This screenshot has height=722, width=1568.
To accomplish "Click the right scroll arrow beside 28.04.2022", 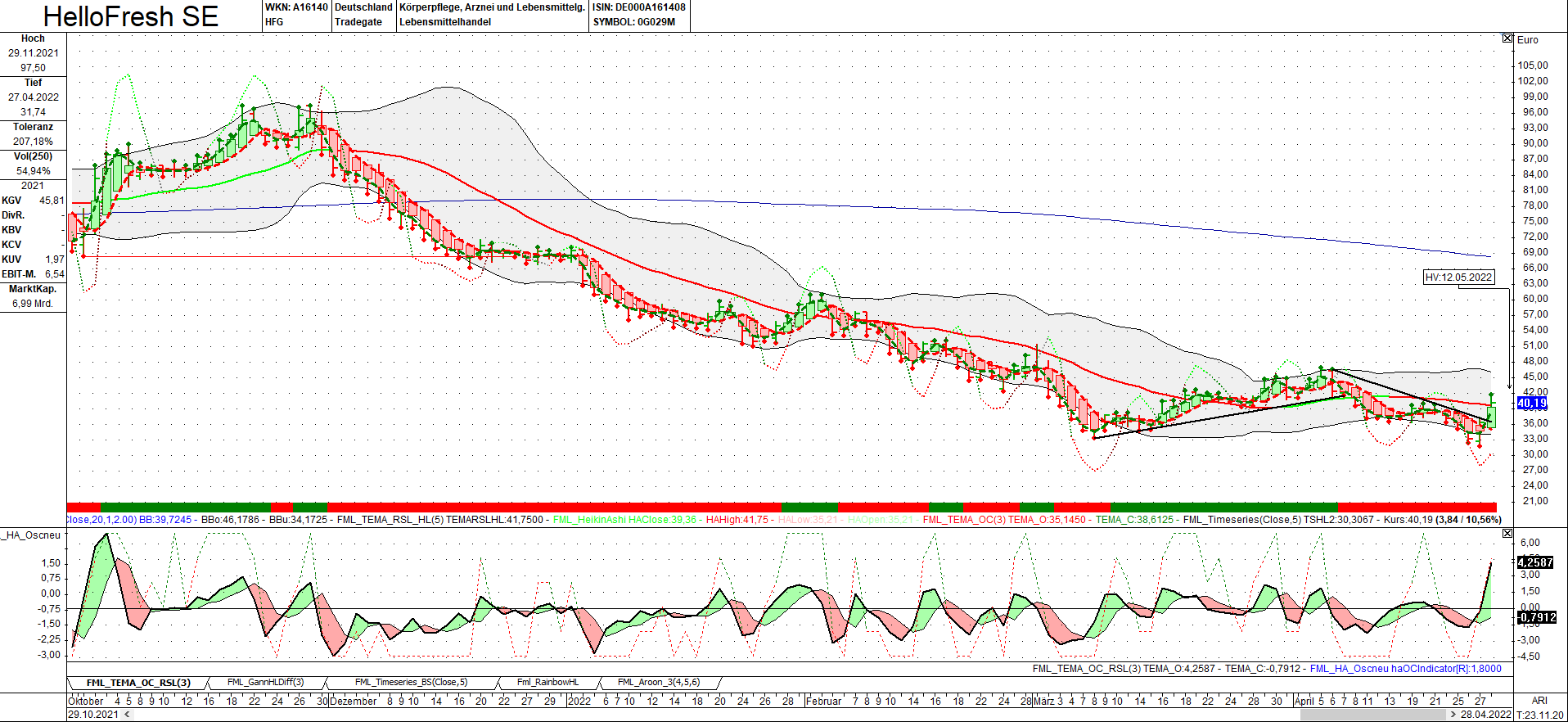I will point(1453,715).
